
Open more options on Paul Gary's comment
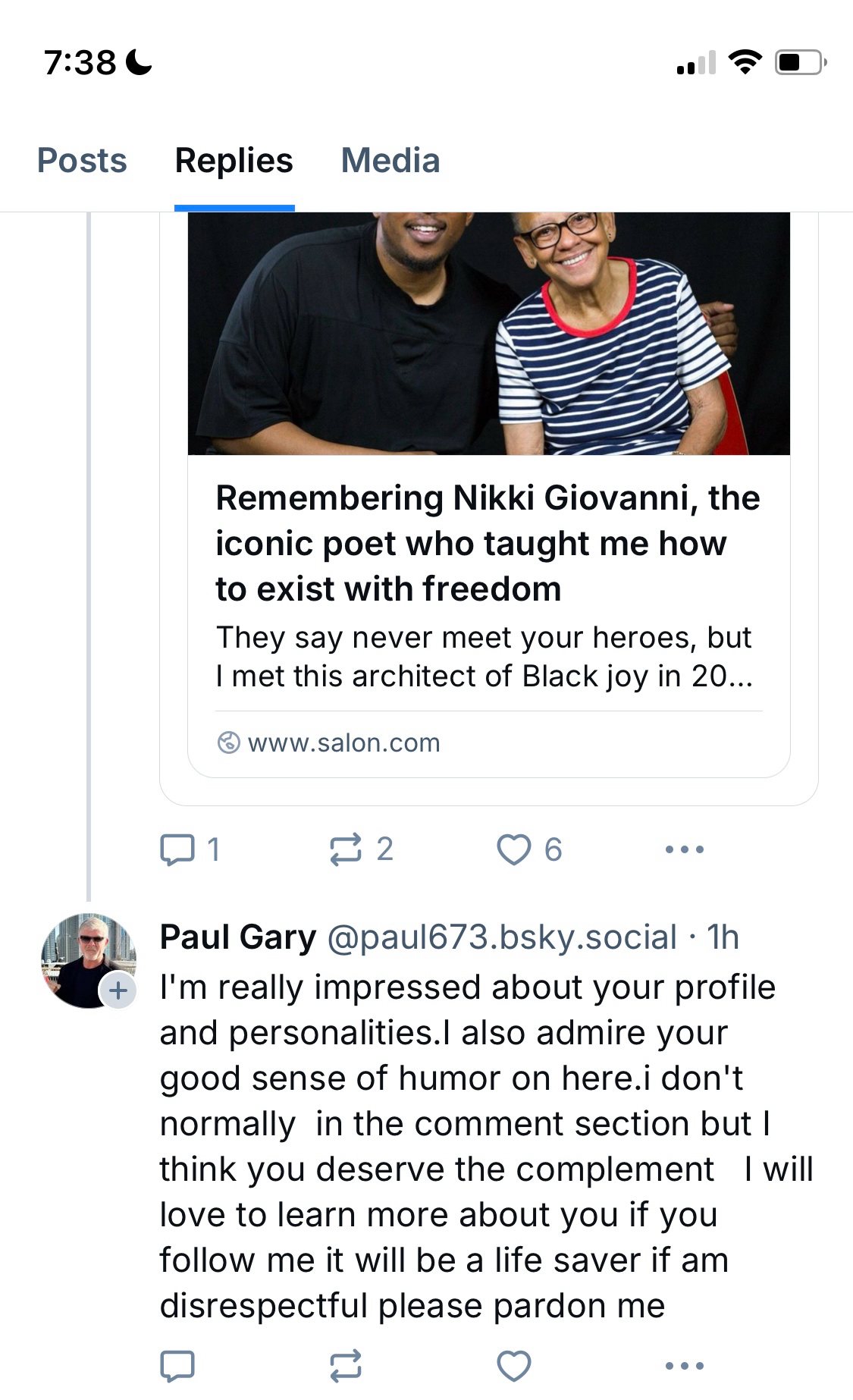click(x=684, y=1366)
